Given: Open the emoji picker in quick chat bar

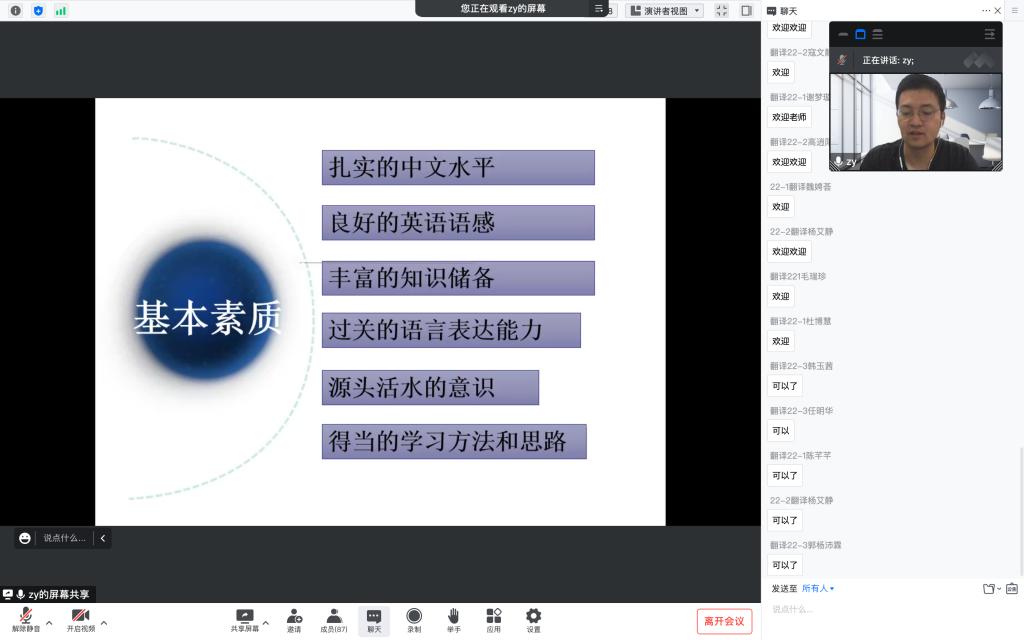Looking at the screenshot, I should [25, 538].
